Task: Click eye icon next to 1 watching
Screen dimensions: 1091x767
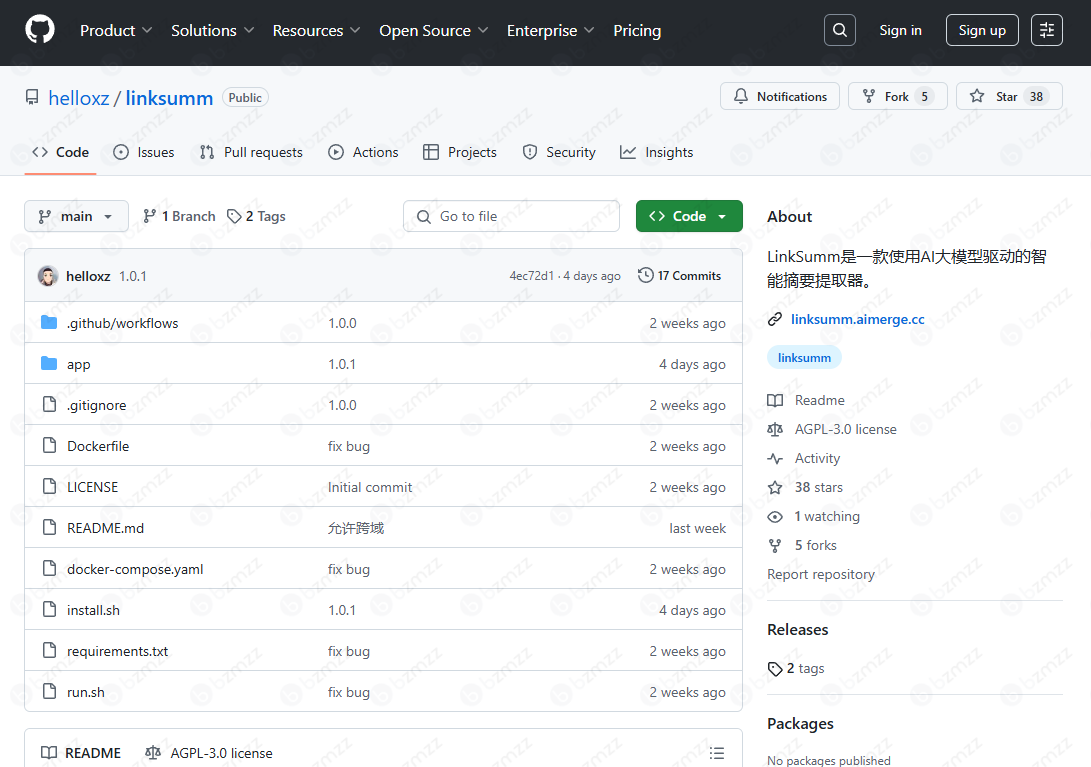Action: pos(775,516)
